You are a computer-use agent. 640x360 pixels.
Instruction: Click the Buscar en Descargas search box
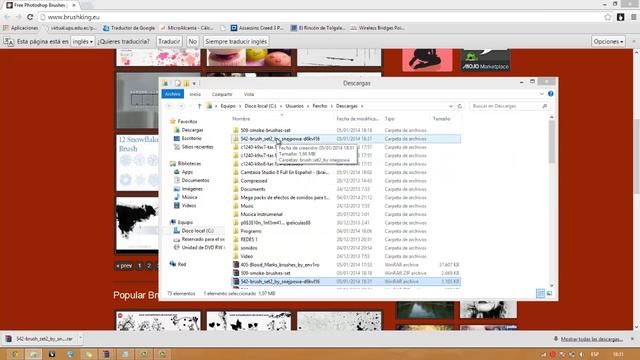(509, 106)
